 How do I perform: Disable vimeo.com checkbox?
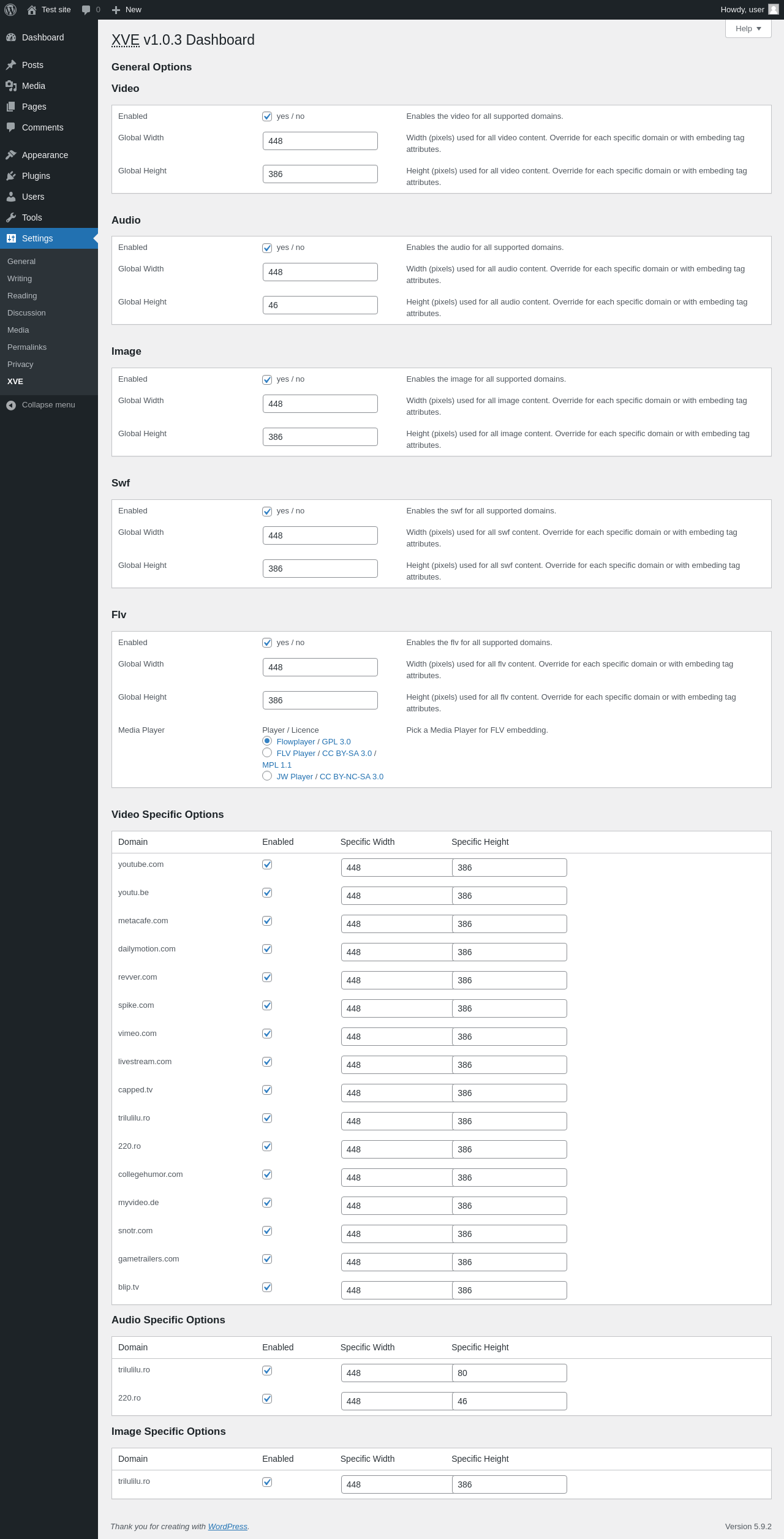pos(267,1034)
